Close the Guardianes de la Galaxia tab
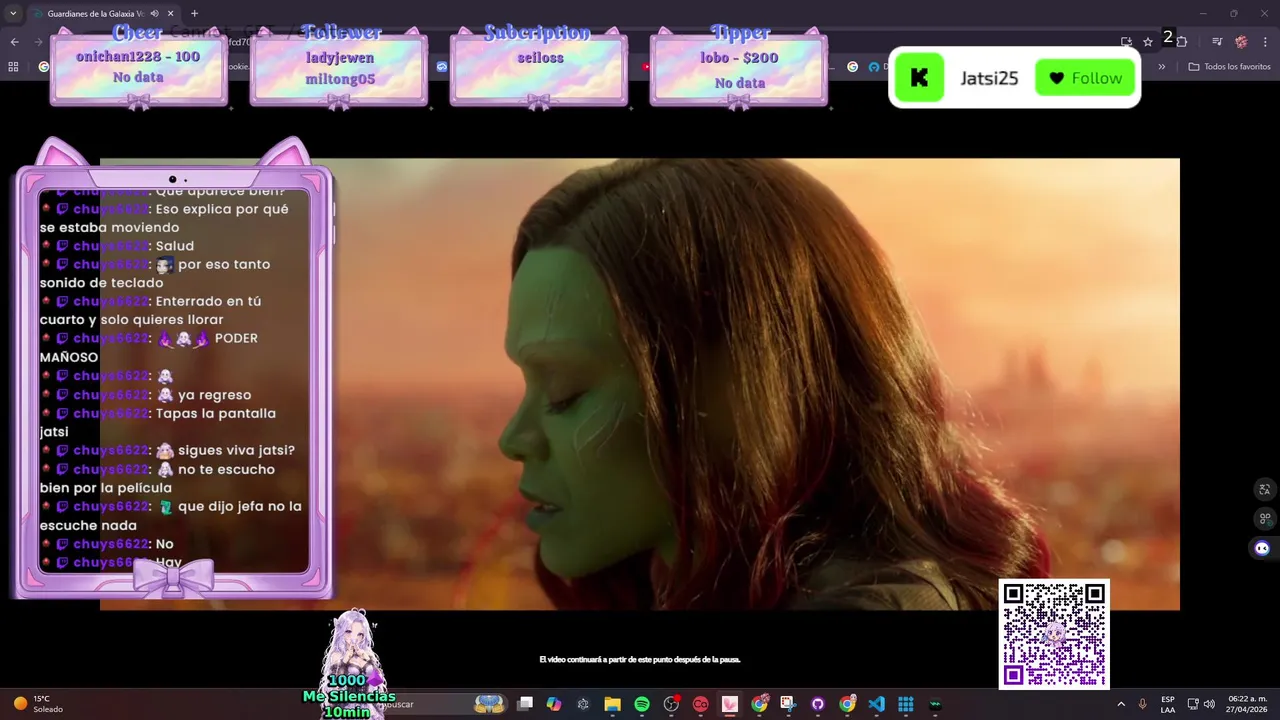Image resolution: width=1280 pixels, height=720 pixels. click(171, 14)
